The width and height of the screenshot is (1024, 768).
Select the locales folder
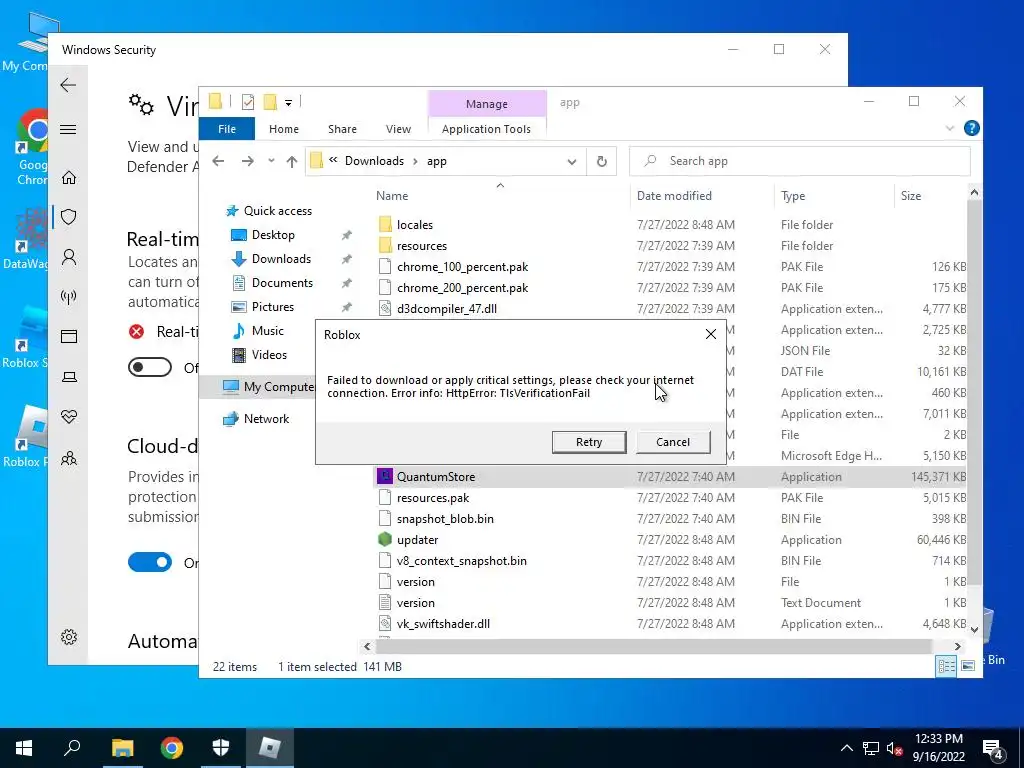(x=415, y=225)
